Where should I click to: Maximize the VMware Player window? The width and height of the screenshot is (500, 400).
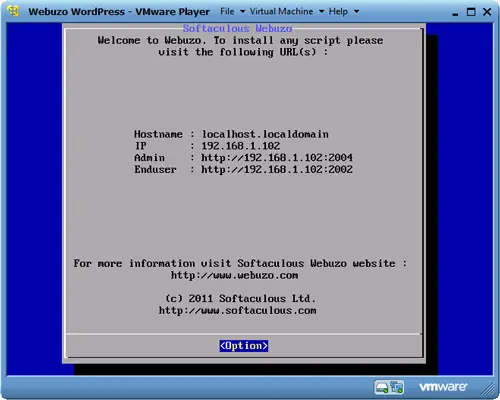[471, 12]
